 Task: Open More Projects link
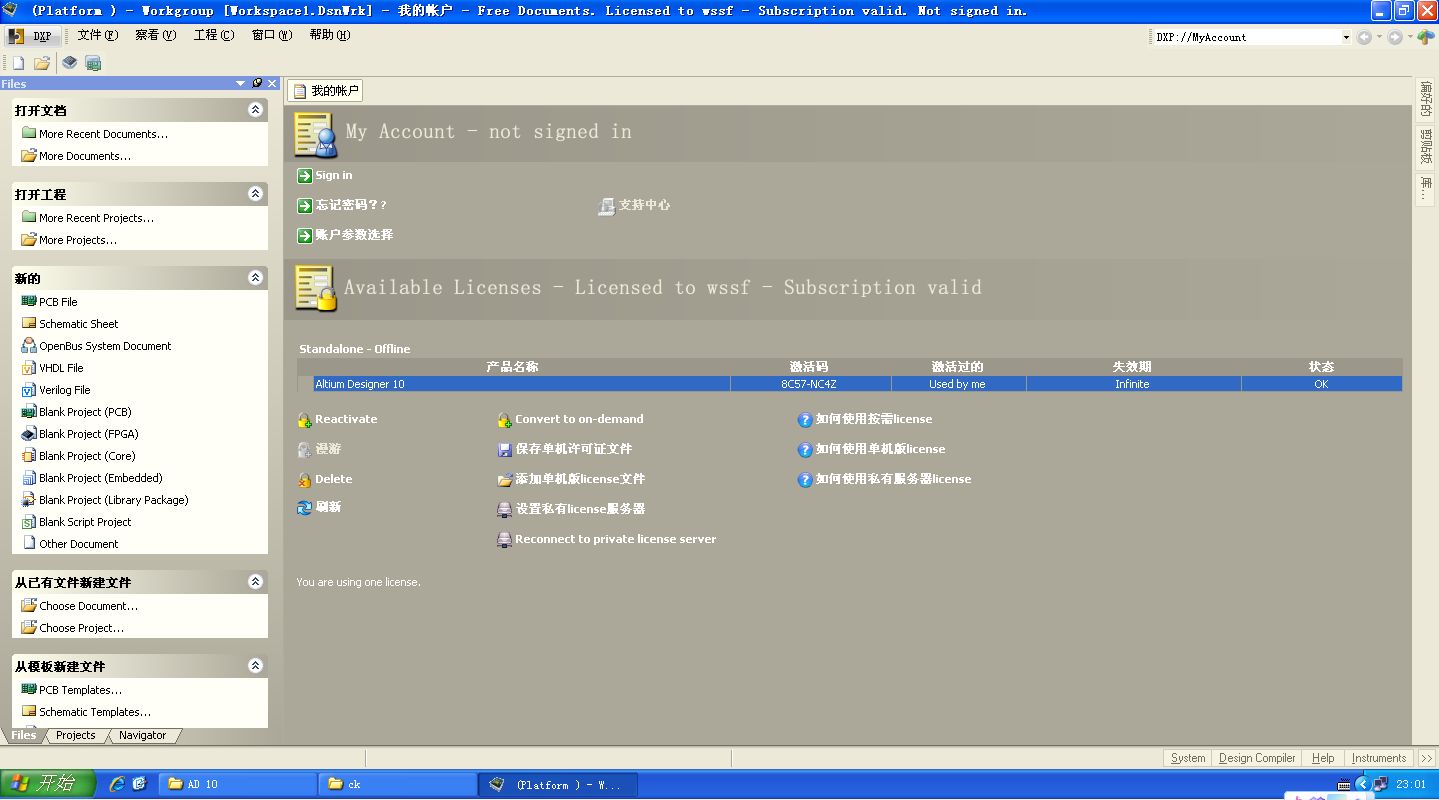click(78, 240)
